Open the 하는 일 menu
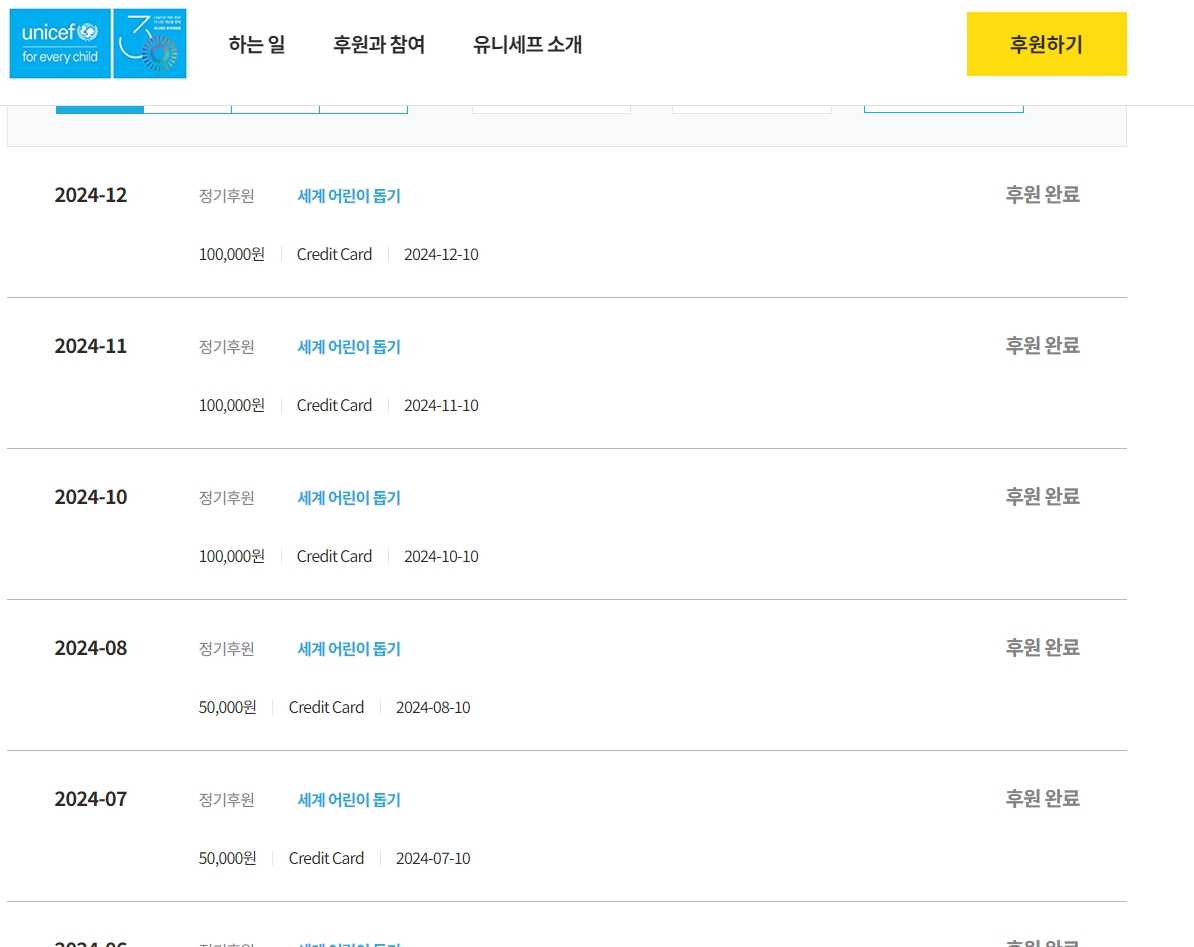The height and width of the screenshot is (947, 1194). click(x=256, y=44)
